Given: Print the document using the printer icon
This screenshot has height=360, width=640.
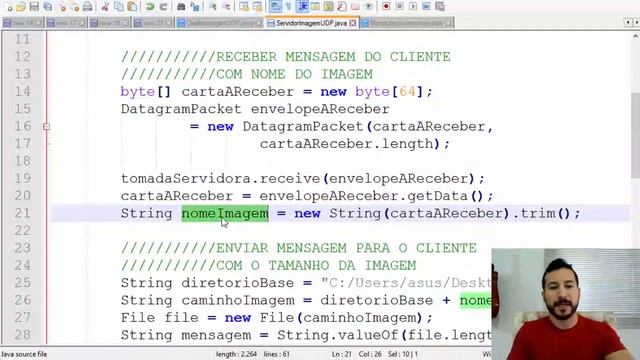Looking at the screenshot, I should pyautogui.click(x=88, y=7).
